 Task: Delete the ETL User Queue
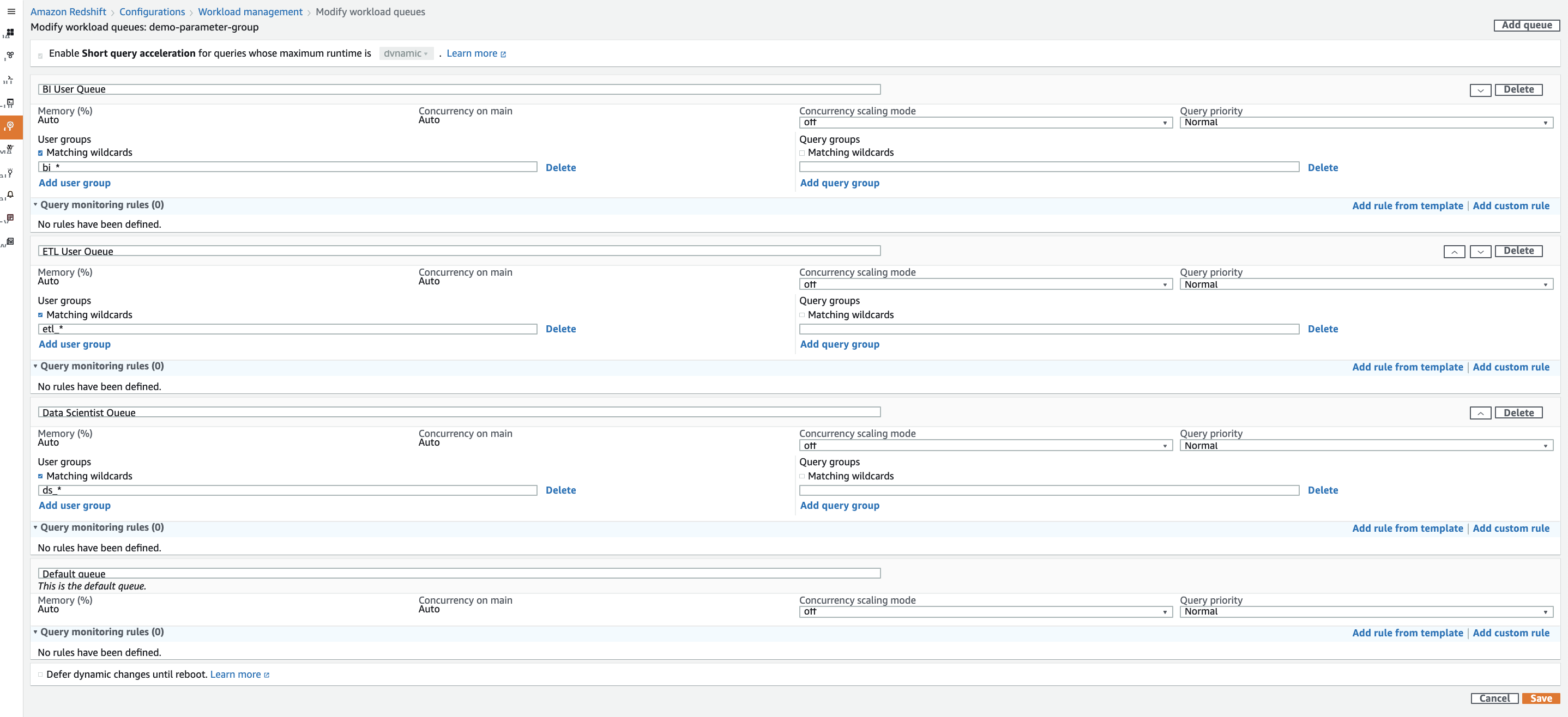tap(1518, 251)
